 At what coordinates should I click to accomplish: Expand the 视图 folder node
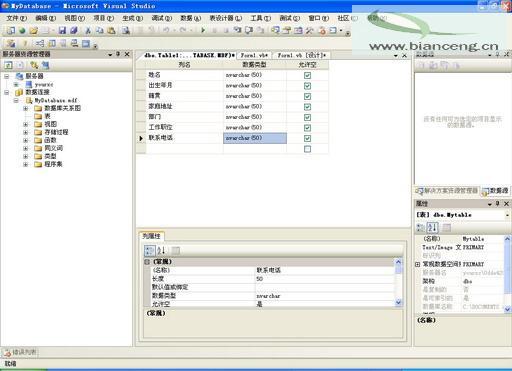[x=25, y=124]
